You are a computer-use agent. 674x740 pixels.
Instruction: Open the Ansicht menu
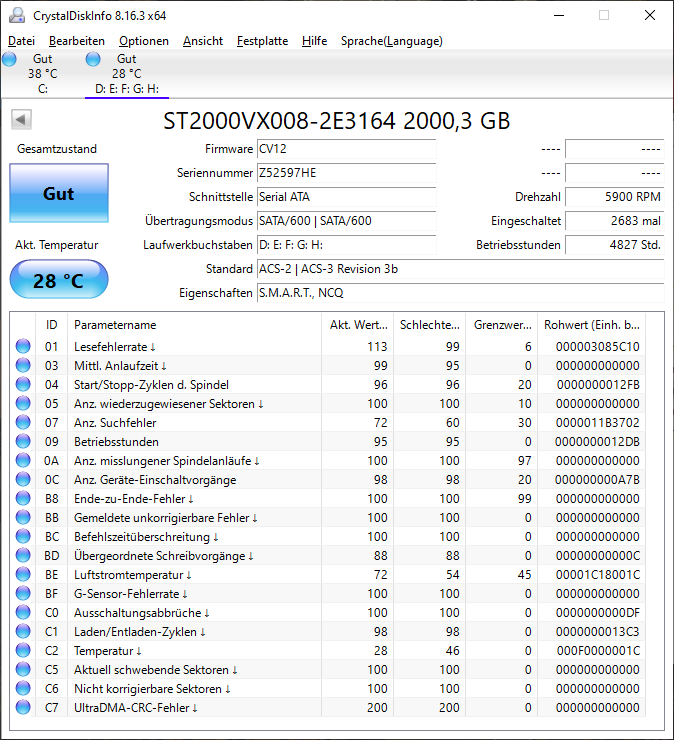pos(202,41)
